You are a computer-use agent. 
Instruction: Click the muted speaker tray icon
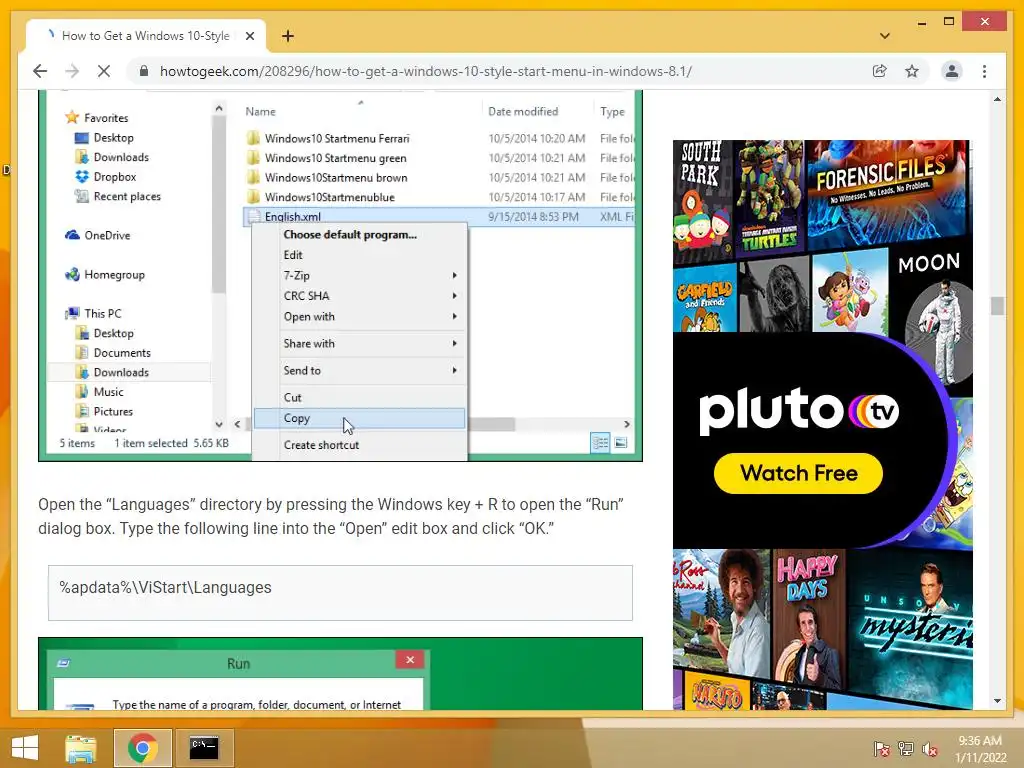[x=930, y=748]
